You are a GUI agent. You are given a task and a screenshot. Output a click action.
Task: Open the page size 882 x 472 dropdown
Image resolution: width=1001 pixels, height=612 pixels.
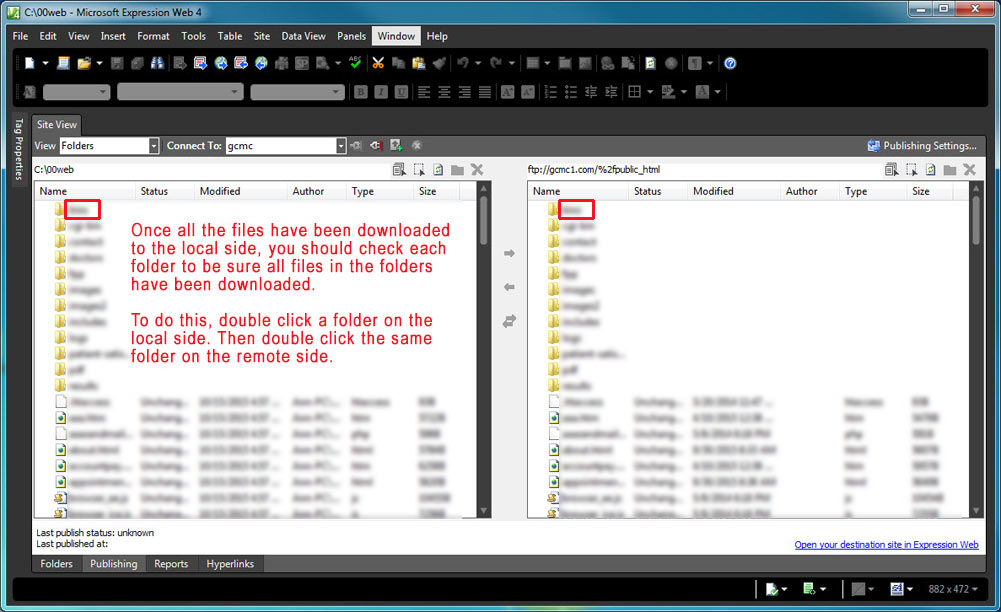[953, 589]
